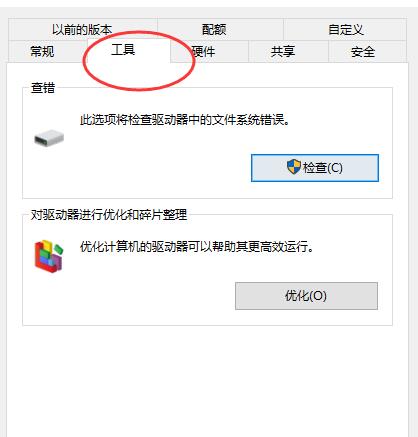Click the empty area below the optimize section
Viewport: 418px width, 437px height.
[207, 380]
